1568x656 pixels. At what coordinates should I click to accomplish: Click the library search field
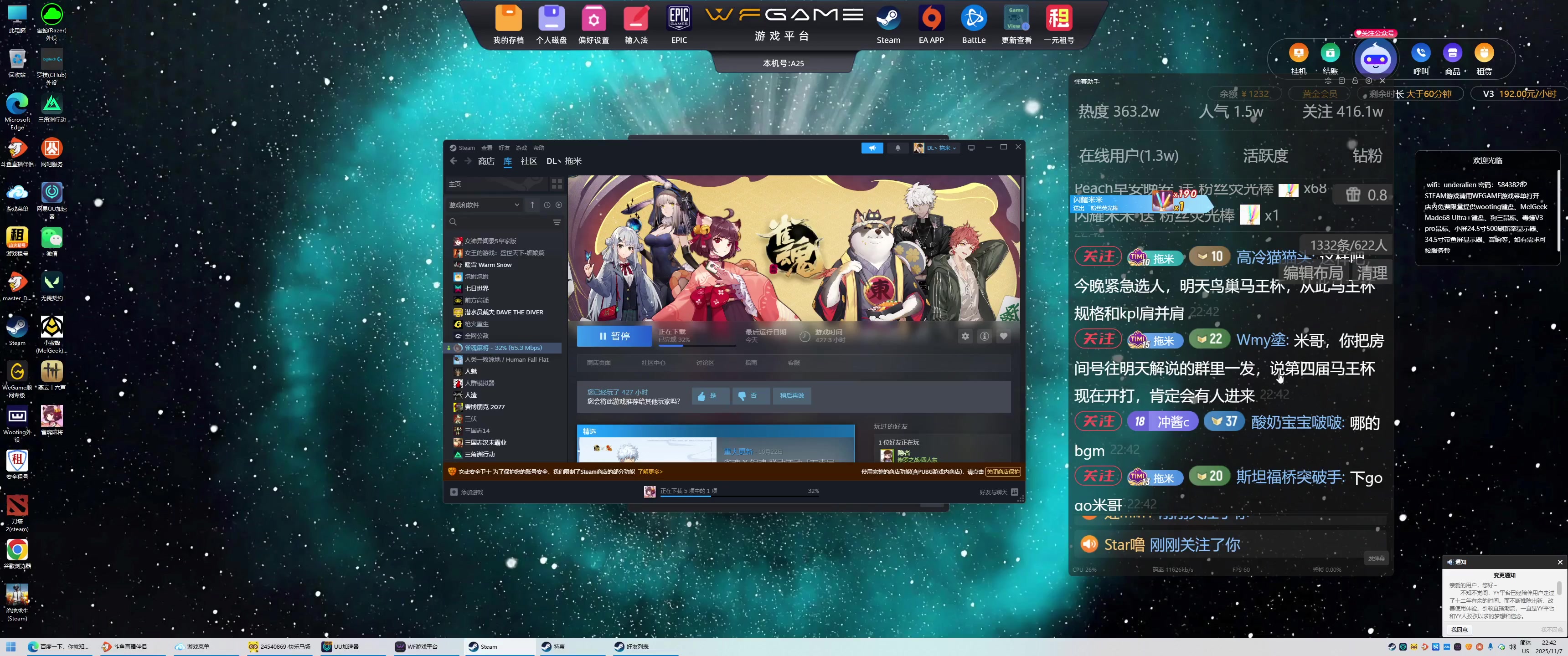[x=499, y=223]
